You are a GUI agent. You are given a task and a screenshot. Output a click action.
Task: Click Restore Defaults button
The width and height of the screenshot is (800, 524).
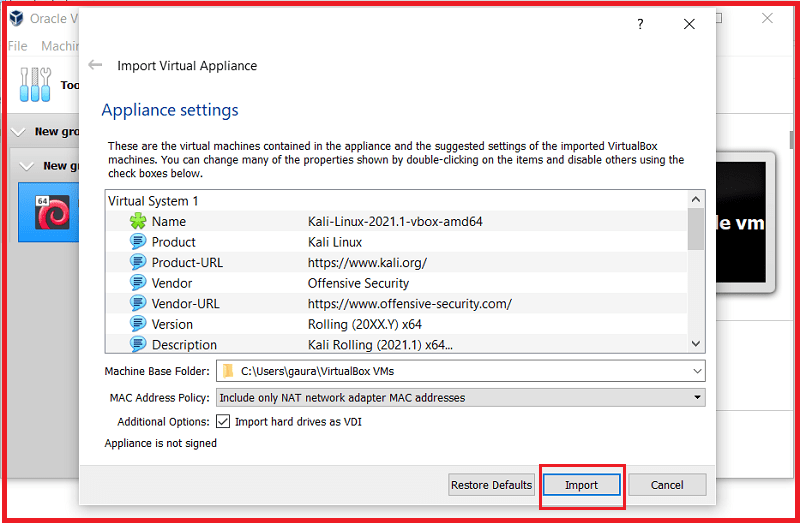pyautogui.click(x=491, y=485)
